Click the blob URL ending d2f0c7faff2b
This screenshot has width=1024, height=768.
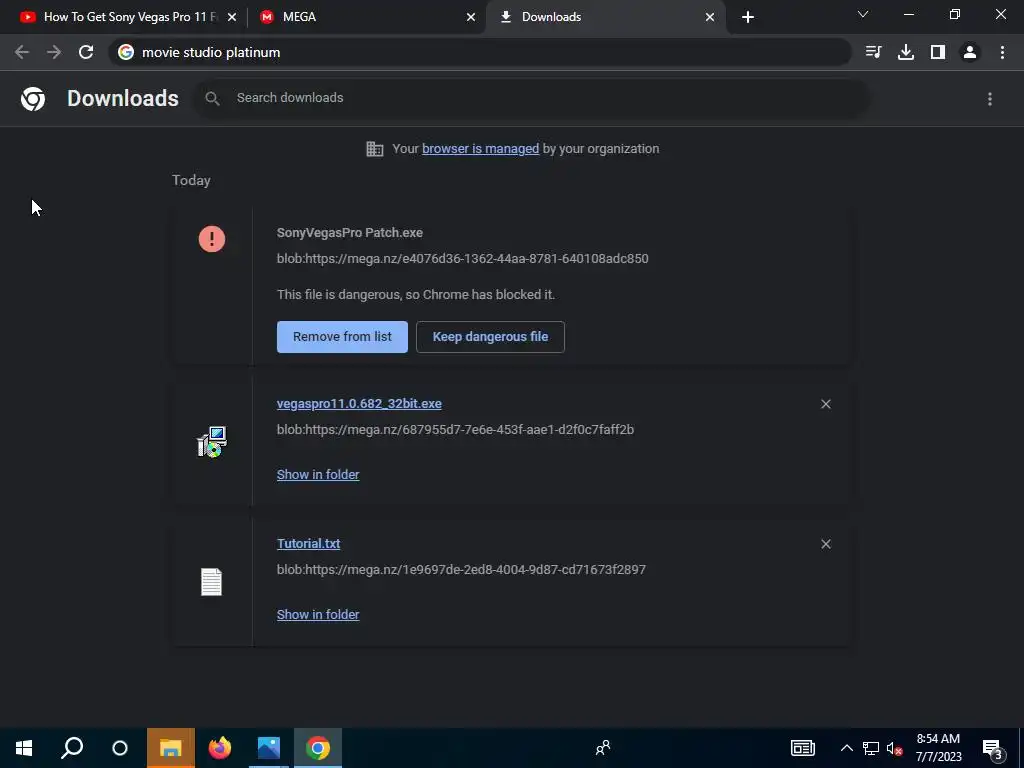pyautogui.click(x=455, y=430)
